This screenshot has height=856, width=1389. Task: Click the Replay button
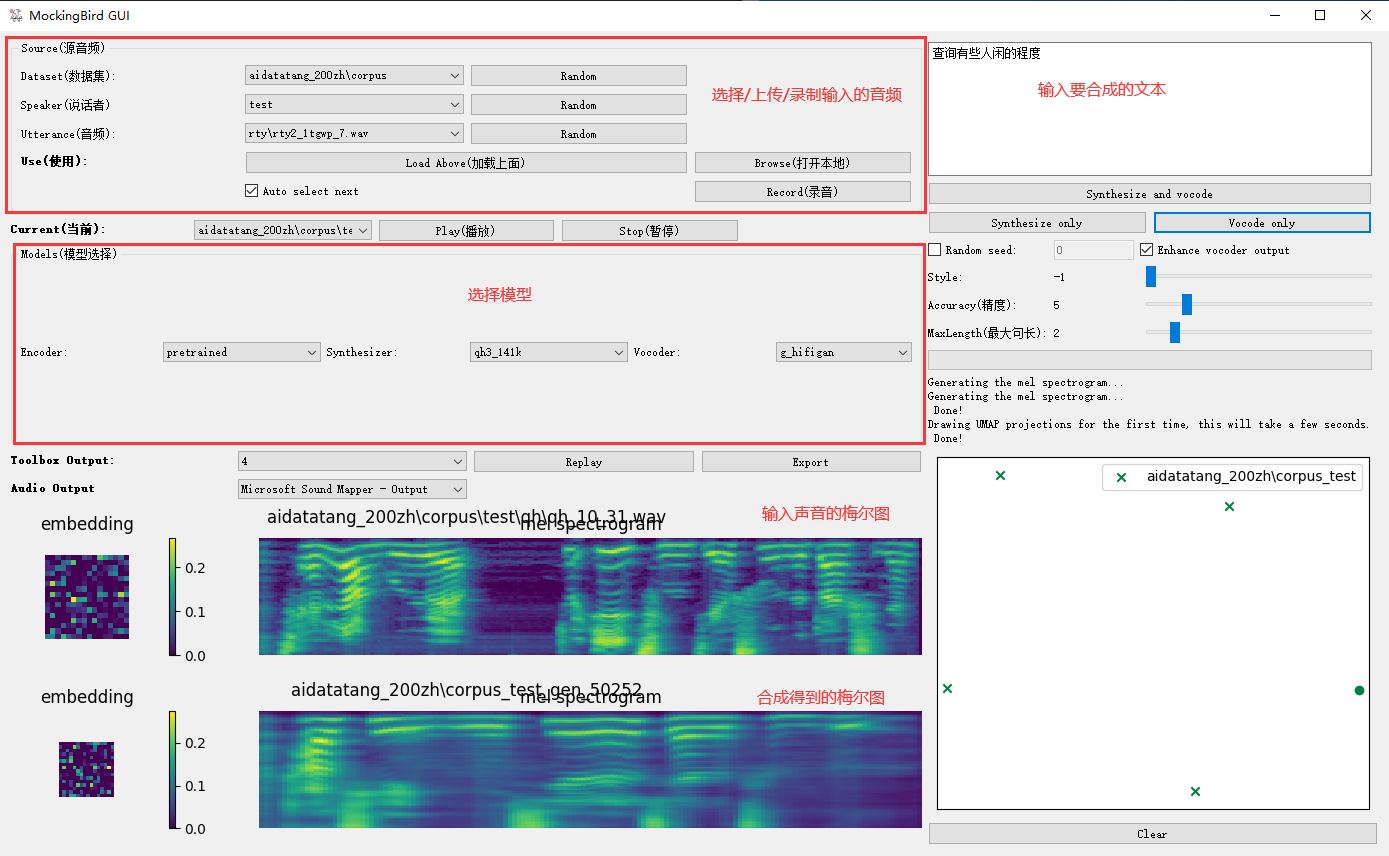[584, 462]
